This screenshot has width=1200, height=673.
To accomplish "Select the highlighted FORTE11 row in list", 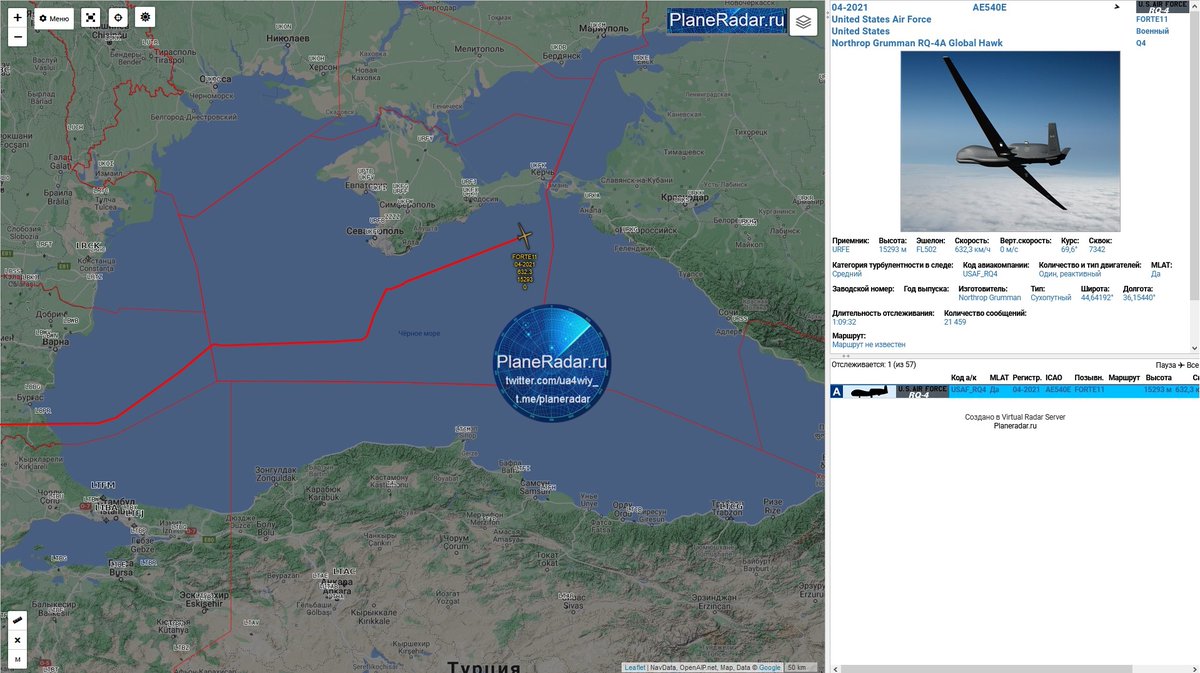I will click(x=1000, y=393).
